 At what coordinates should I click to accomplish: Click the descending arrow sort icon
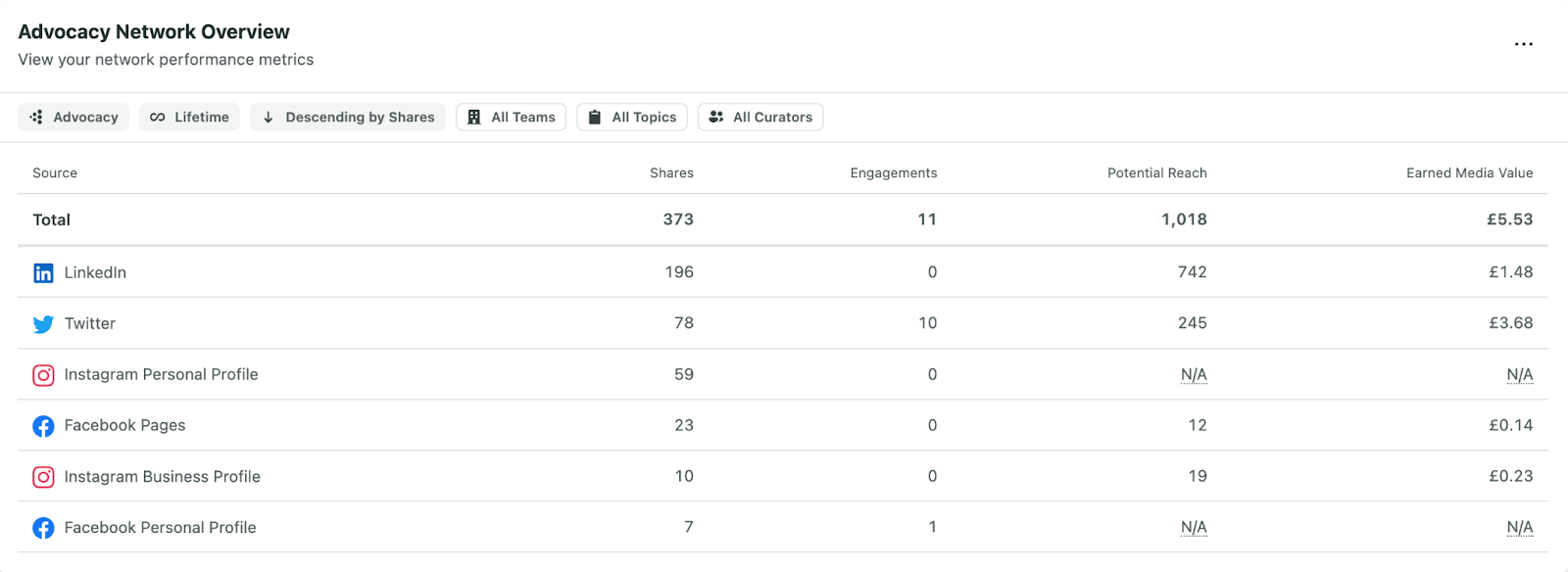tap(268, 118)
